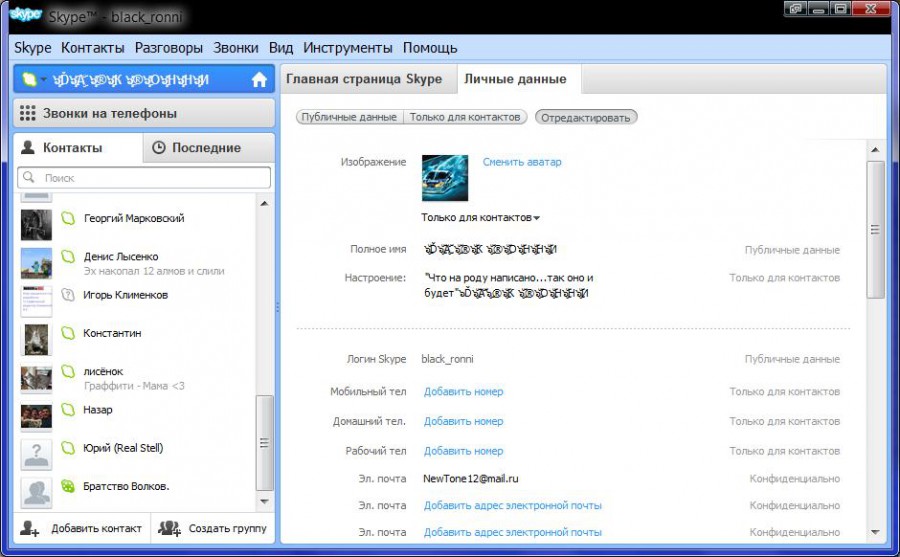This screenshot has width=900, height=557.
Task: Click status icon beside Юрий (Real Stell)
Action: (x=68, y=448)
